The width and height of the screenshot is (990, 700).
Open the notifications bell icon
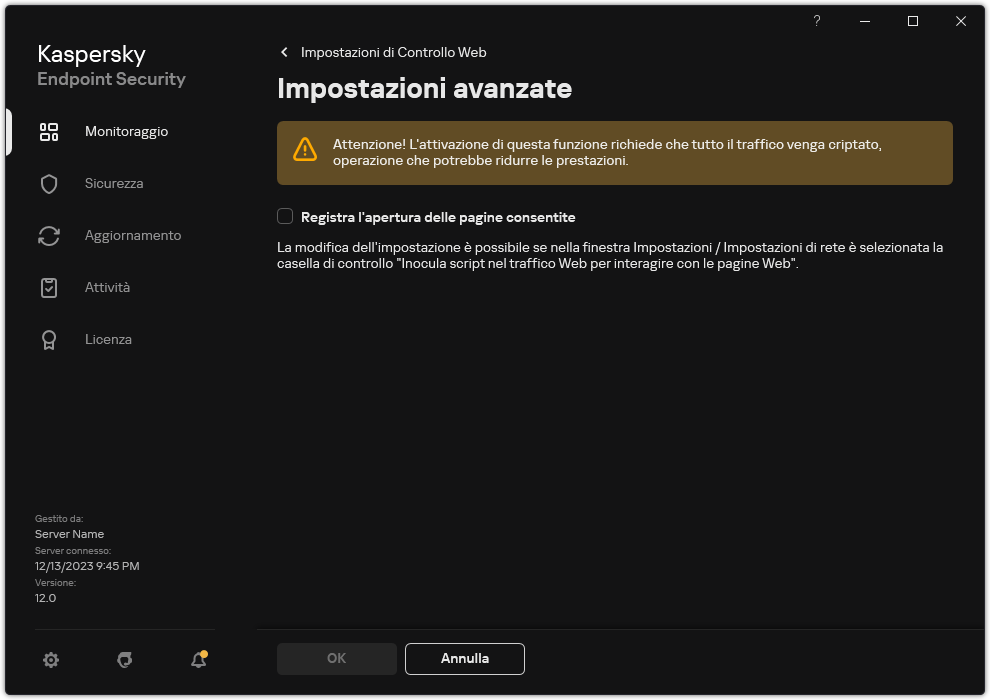(x=196, y=661)
